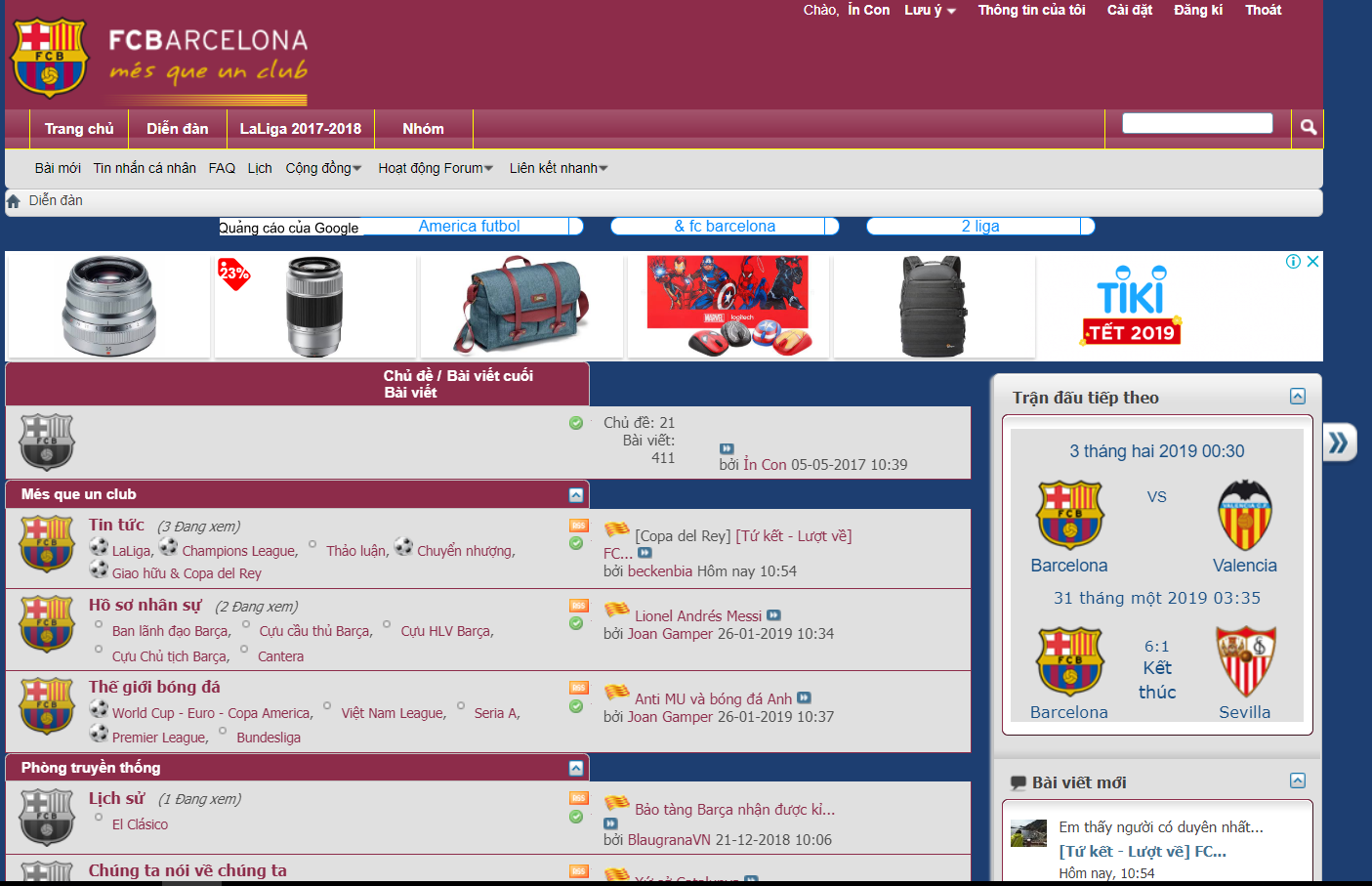Click the Hồ sơ nhân sự forum crest icon
The width and height of the screenshot is (1372, 886).
(47, 623)
